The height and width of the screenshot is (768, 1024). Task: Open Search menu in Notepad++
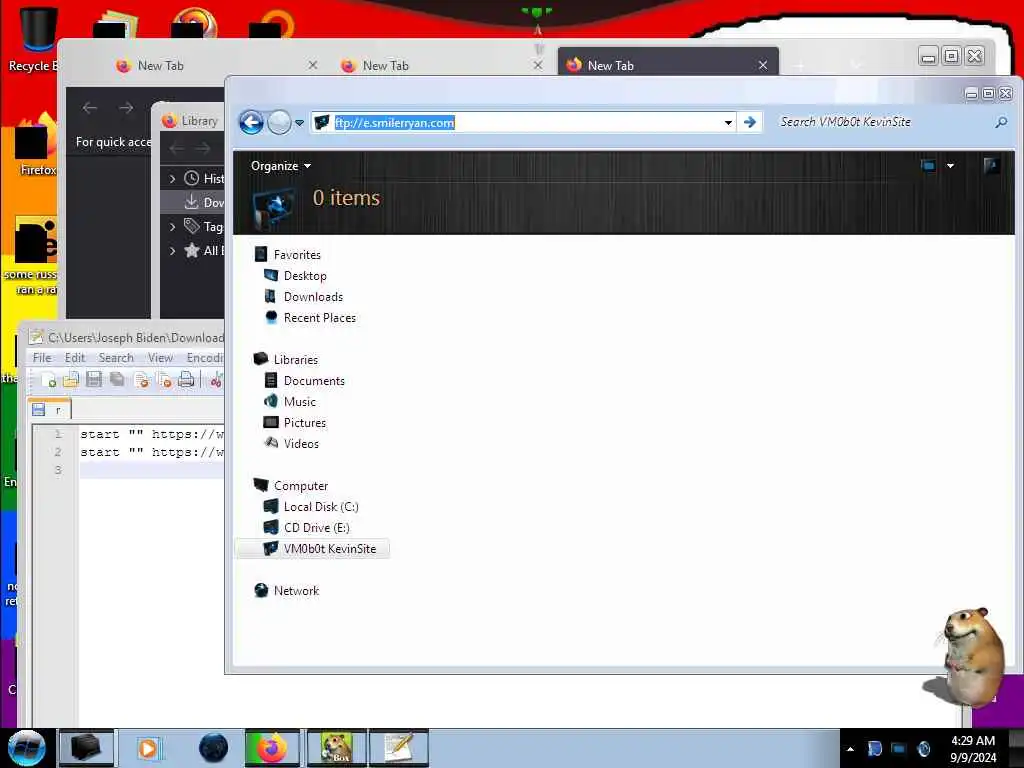116,358
